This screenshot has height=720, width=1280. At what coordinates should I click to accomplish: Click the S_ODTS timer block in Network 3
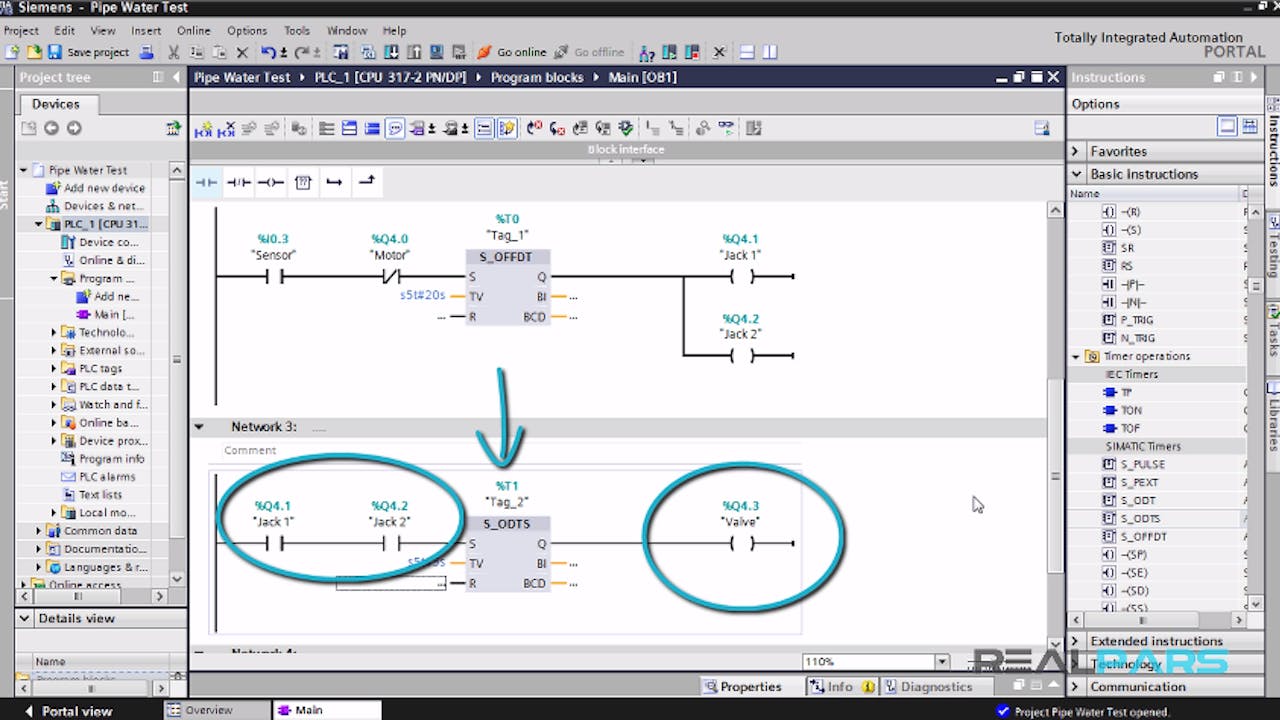[507, 553]
